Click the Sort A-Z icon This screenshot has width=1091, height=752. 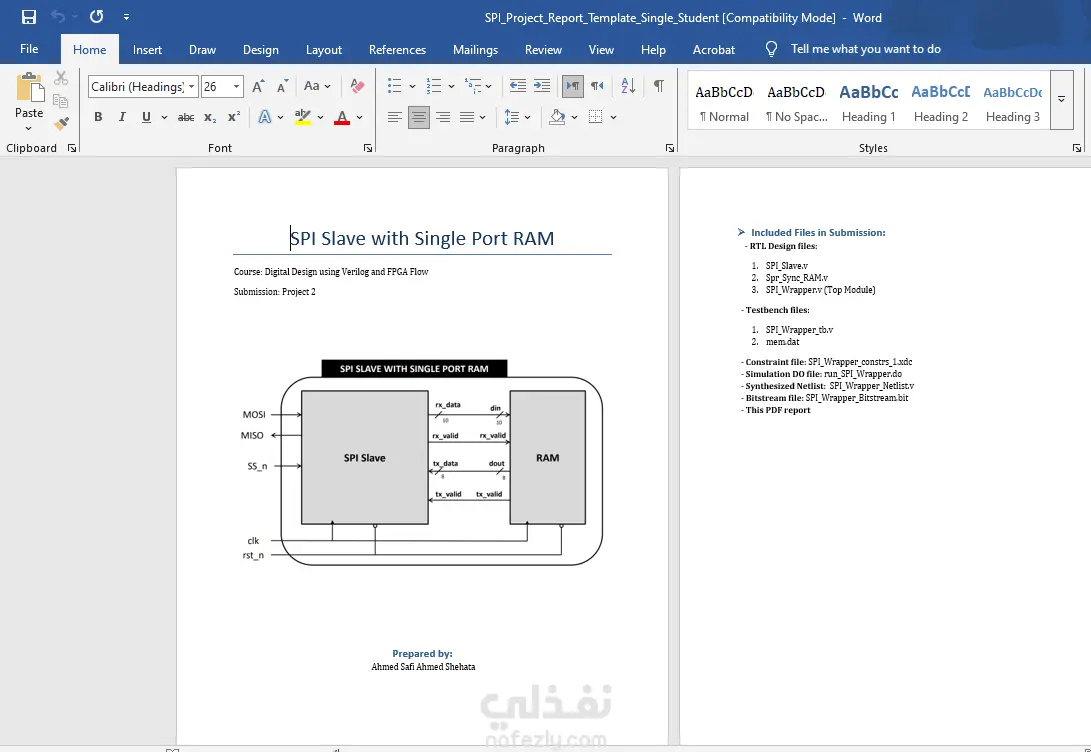coord(628,87)
